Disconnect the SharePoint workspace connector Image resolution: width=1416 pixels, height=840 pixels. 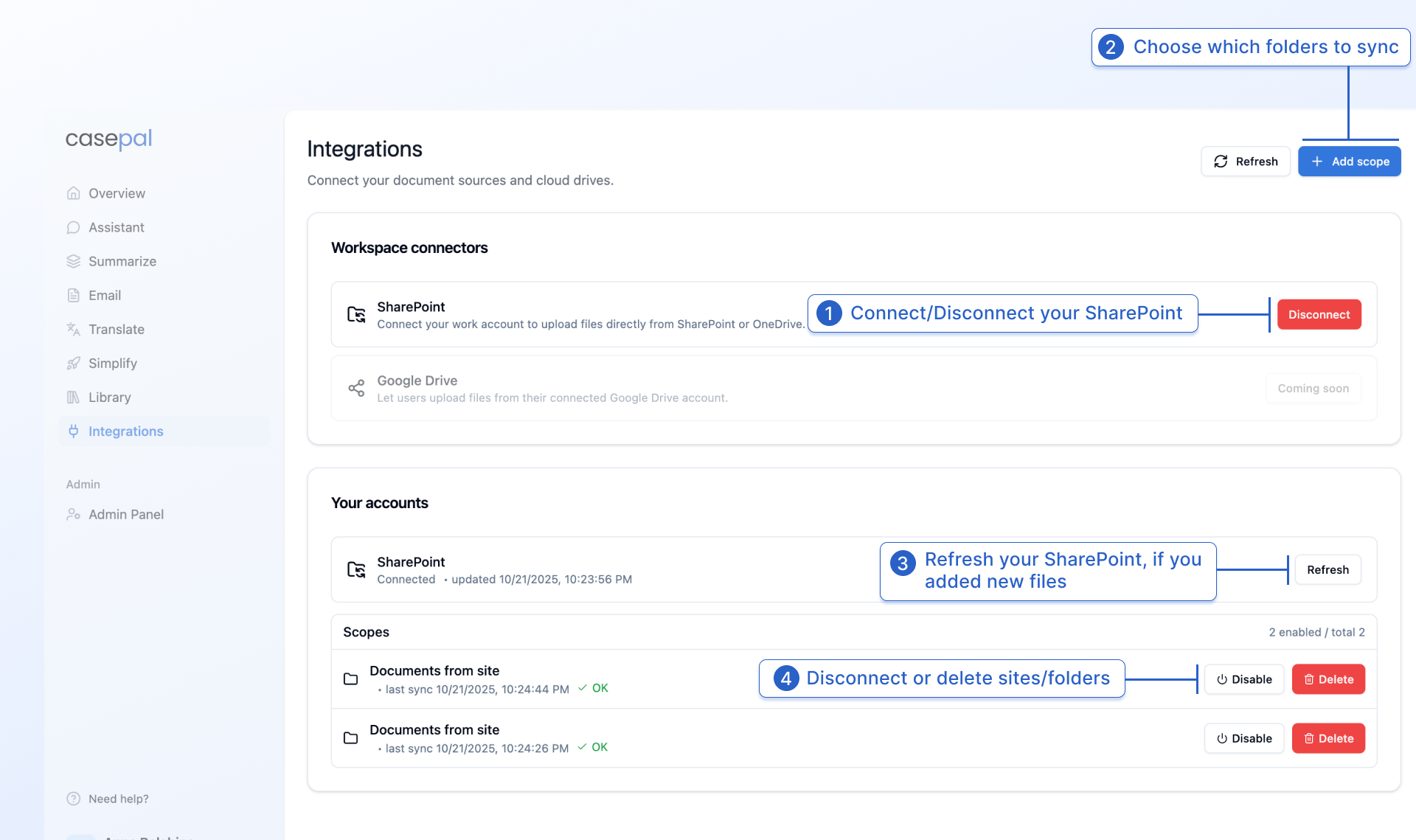tap(1319, 314)
